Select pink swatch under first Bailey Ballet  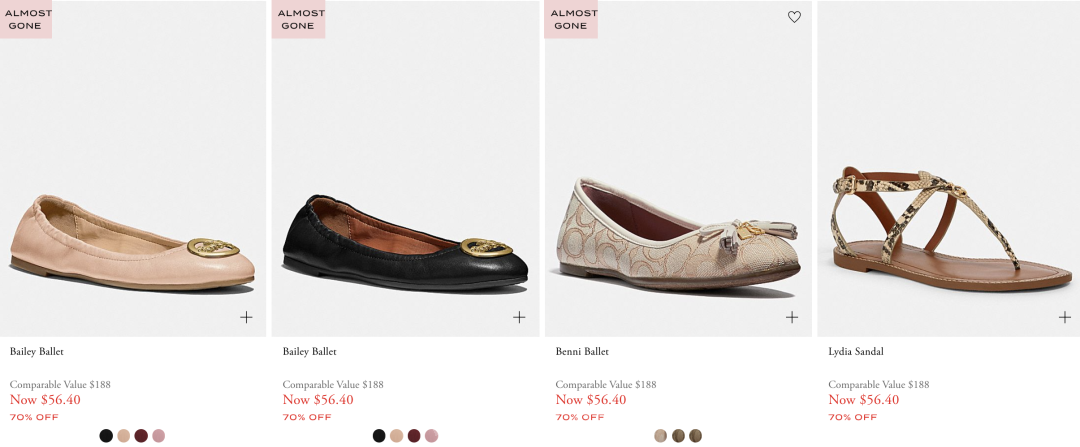click(158, 436)
